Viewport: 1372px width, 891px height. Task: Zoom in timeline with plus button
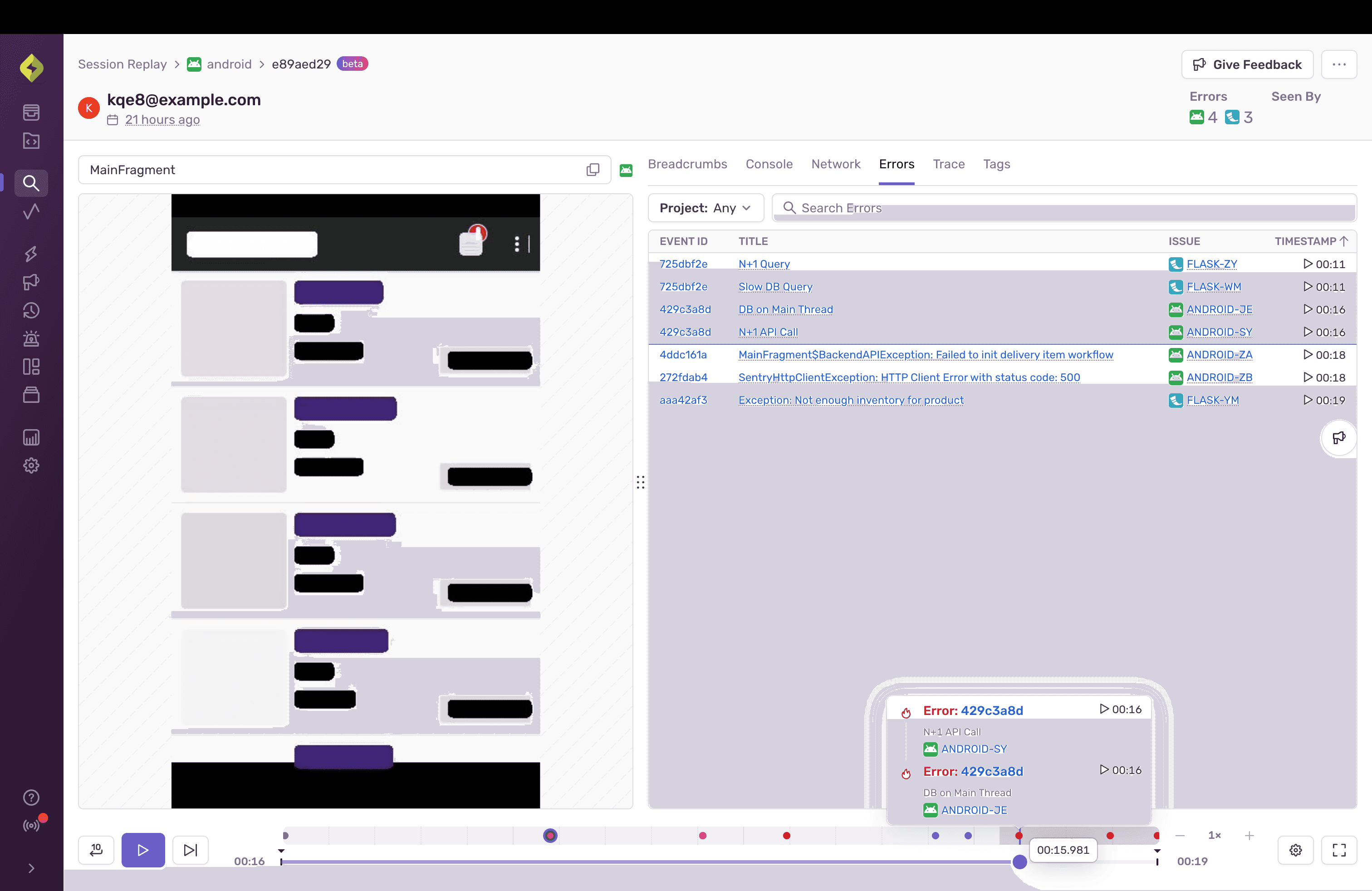(x=1249, y=835)
